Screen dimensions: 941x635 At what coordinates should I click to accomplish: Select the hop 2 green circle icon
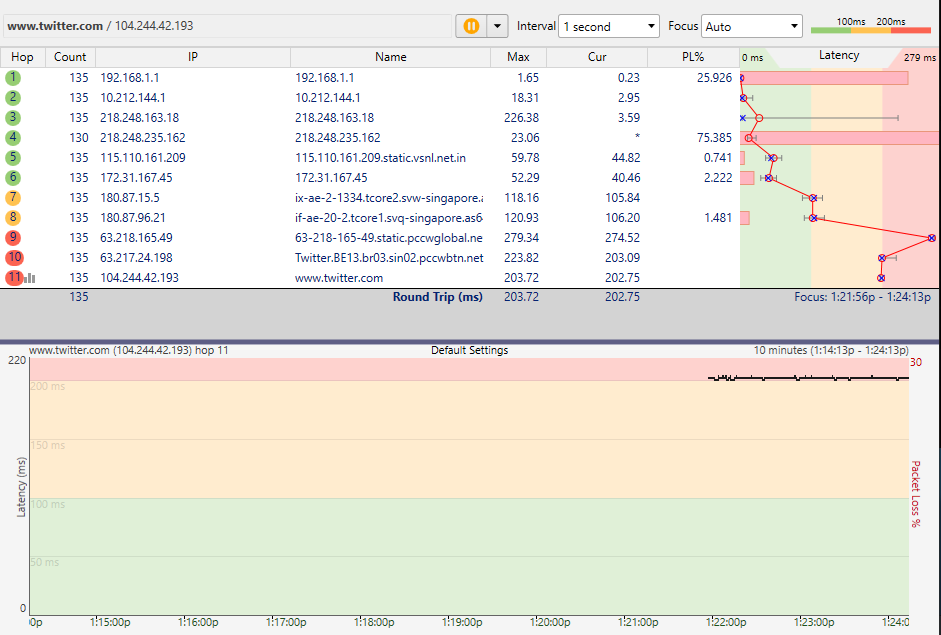pyautogui.click(x=13, y=97)
